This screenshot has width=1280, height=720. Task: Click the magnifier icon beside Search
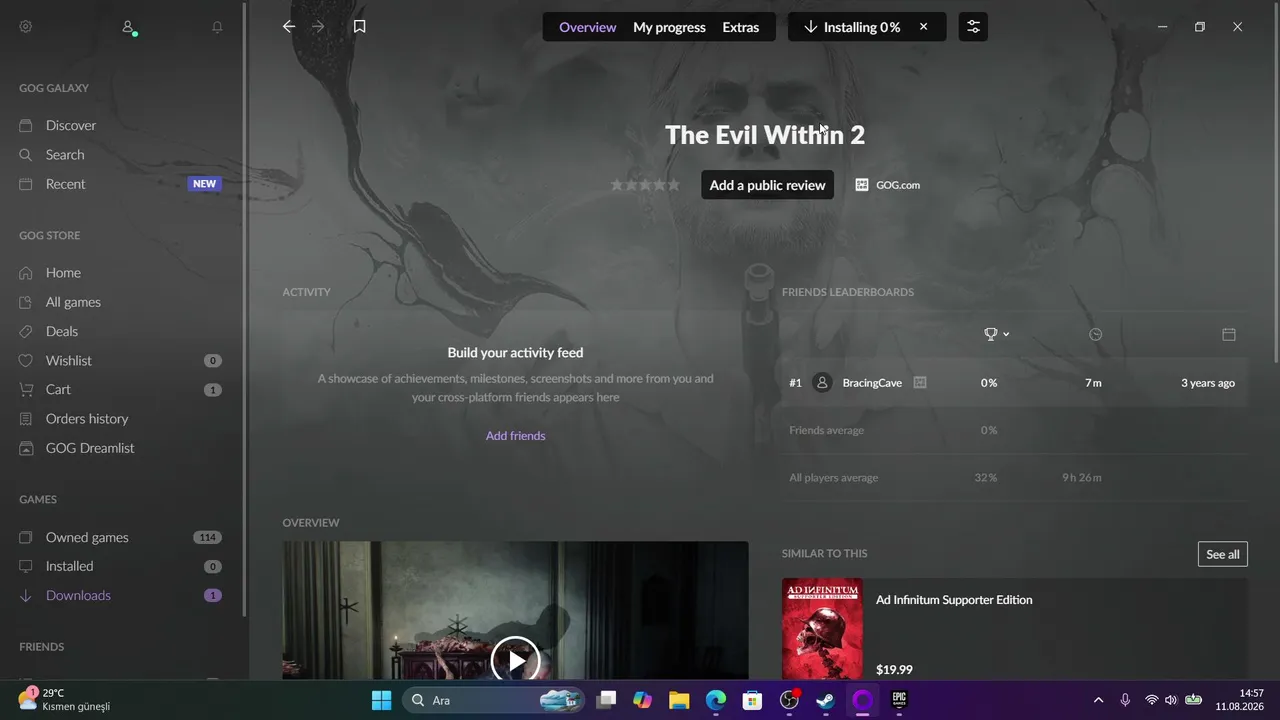pos(26,155)
